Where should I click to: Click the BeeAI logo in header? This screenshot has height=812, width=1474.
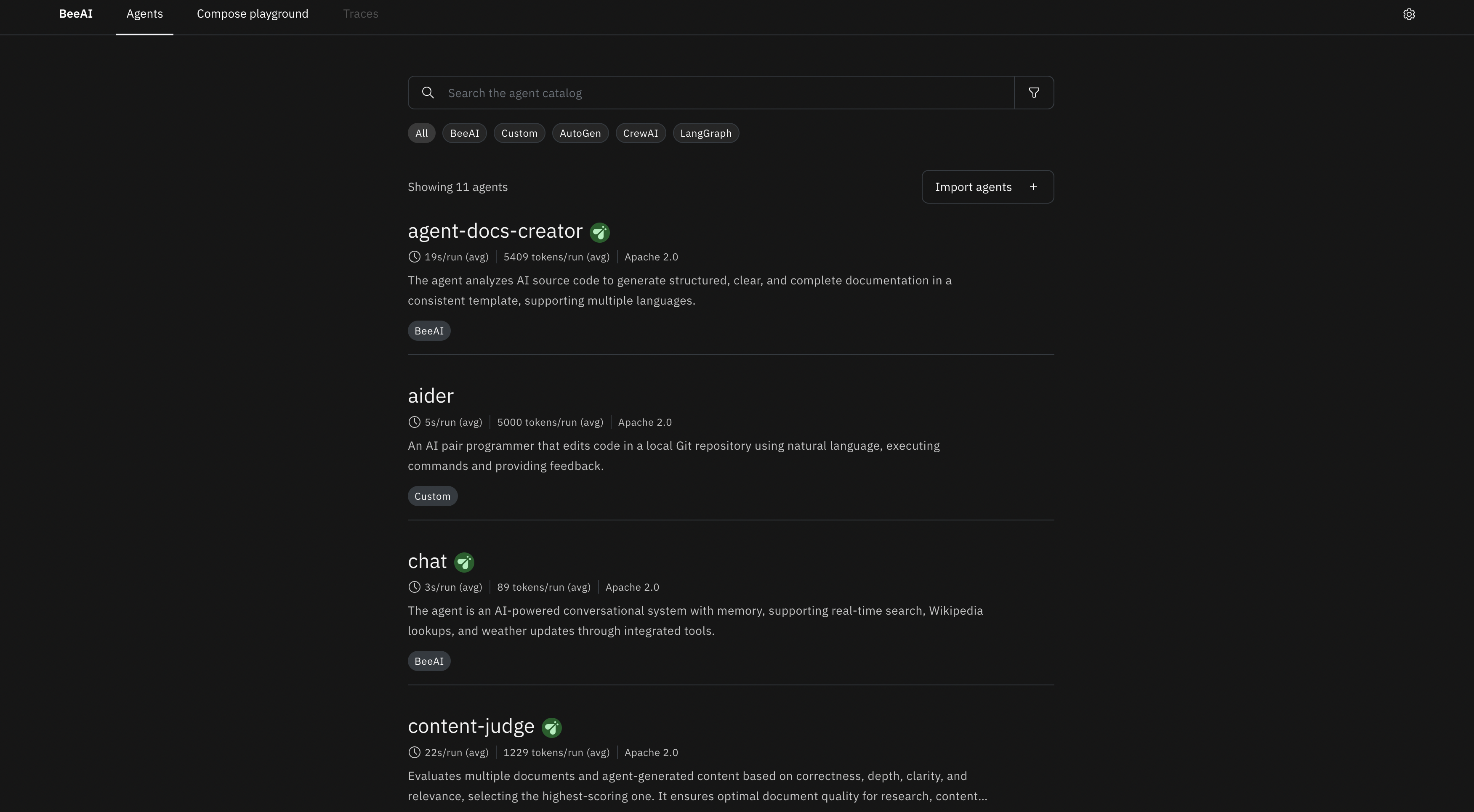click(x=75, y=14)
